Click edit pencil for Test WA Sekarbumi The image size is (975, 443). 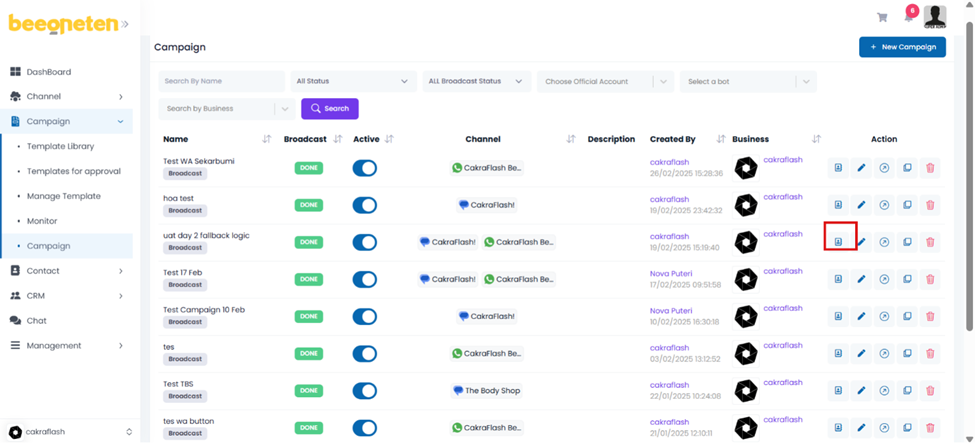click(x=861, y=168)
